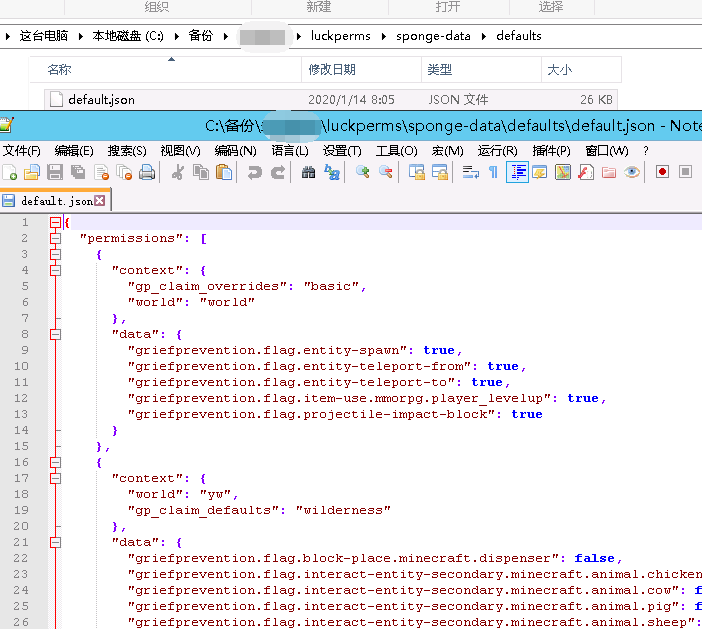
Task: Click the Cut scissors icon
Action: [177, 172]
